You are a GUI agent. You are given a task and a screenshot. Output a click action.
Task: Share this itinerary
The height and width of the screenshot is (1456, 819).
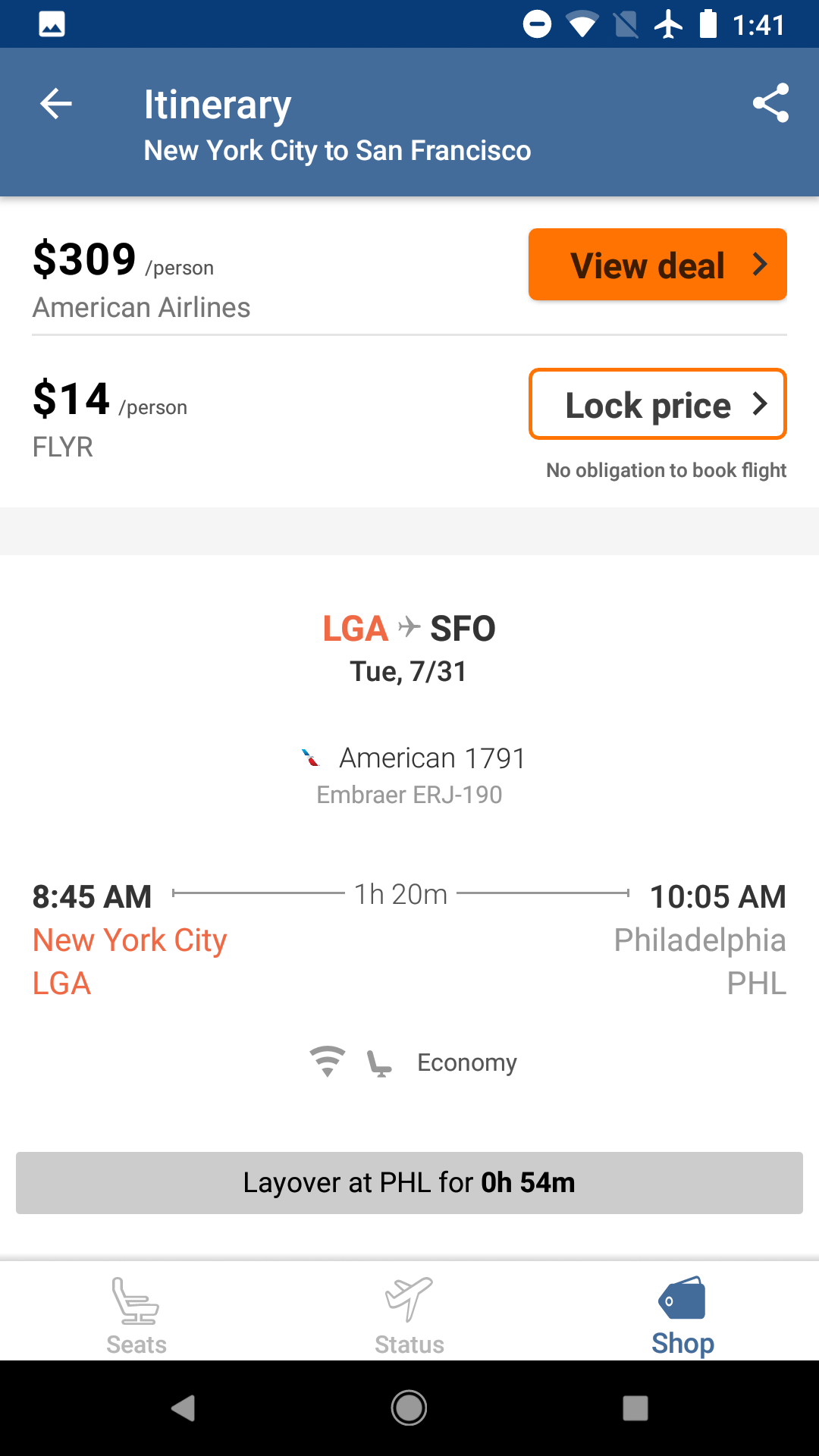click(770, 103)
